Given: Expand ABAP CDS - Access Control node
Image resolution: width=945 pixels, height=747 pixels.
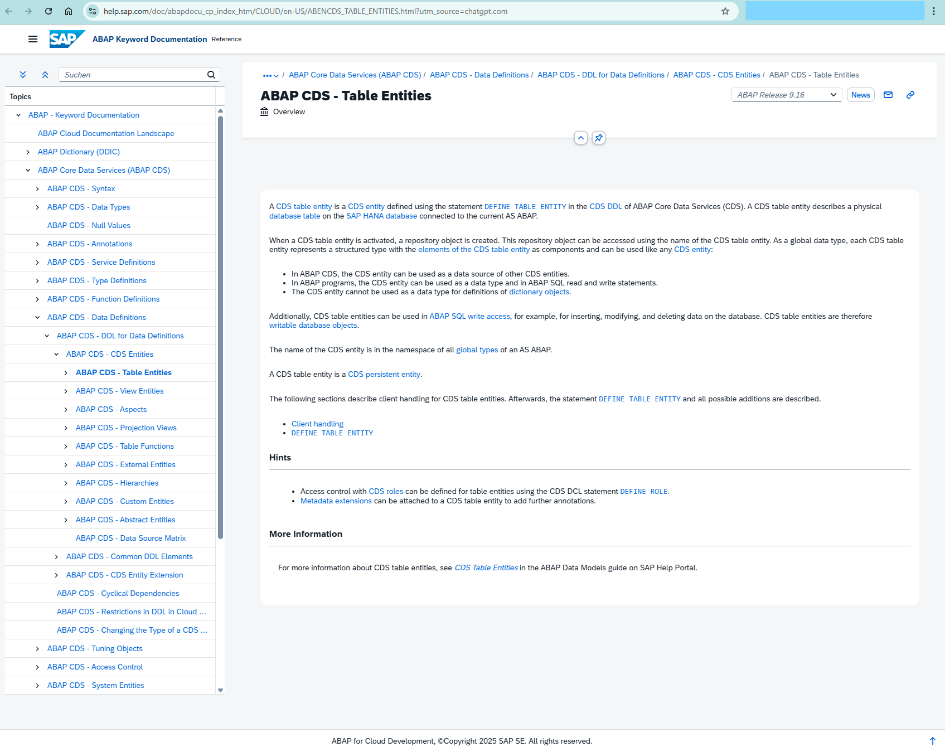Looking at the screenshot, I should click(37, 667).
